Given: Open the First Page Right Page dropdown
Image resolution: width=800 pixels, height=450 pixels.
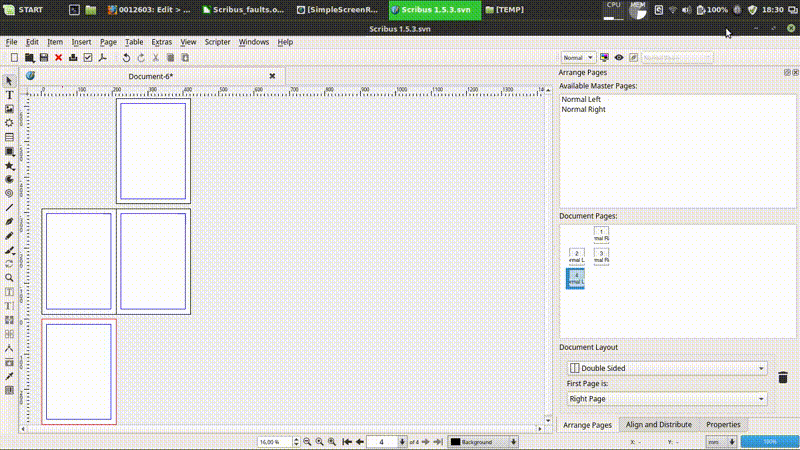Looking at the screenshot, I should click(x=667, y=399).
